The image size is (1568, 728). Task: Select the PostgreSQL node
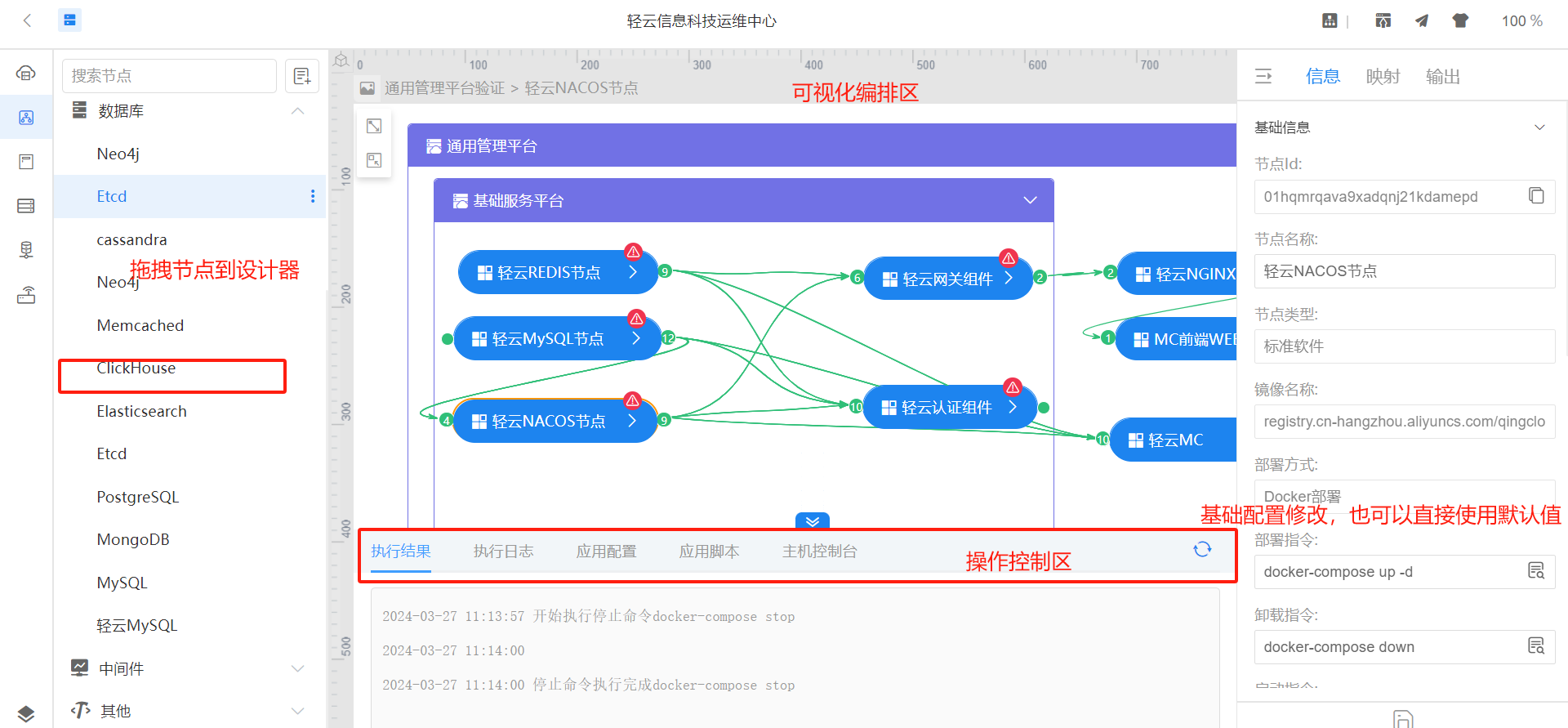(x=138, y=497)
